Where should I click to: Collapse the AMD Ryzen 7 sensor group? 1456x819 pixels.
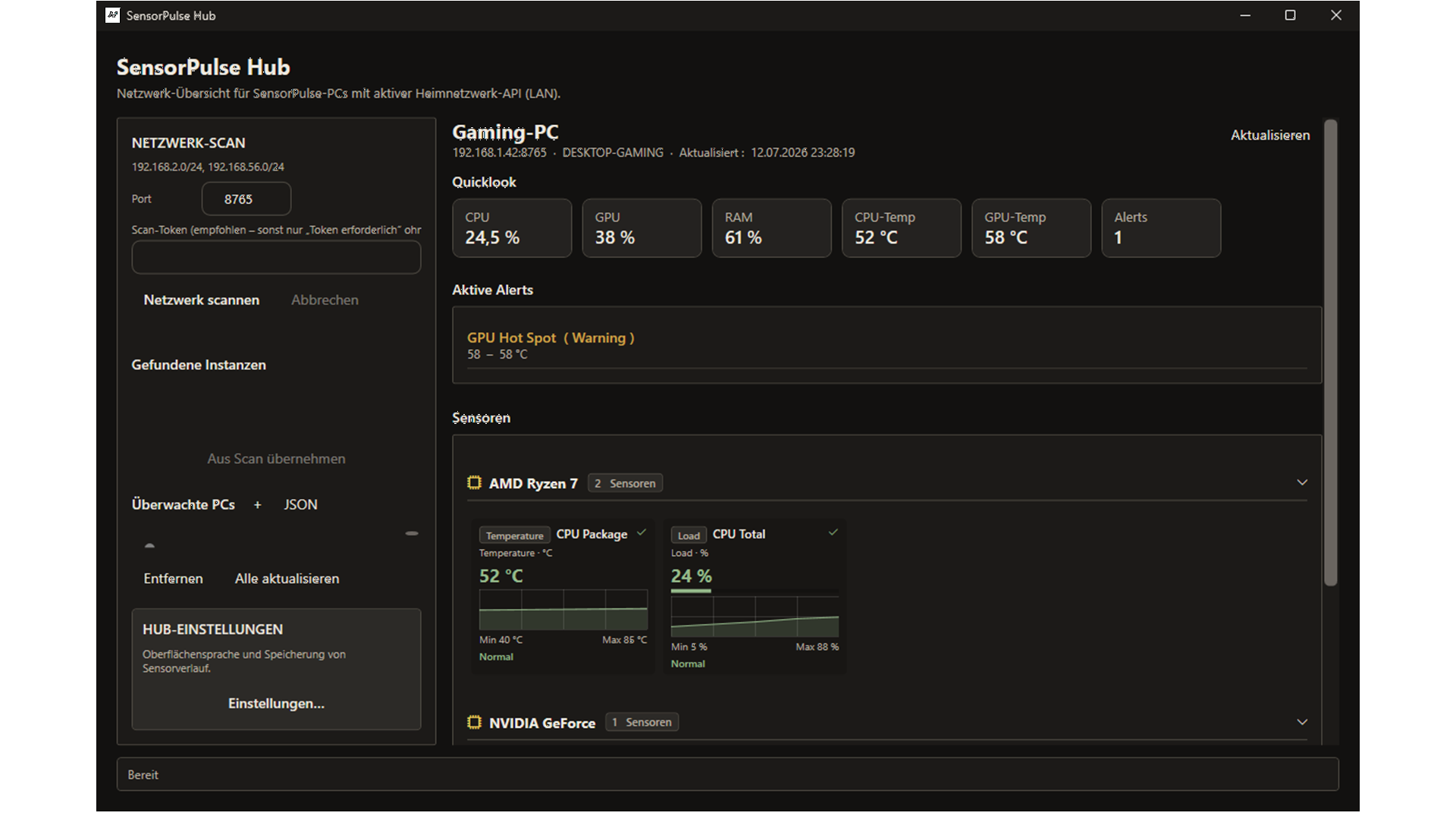pyautogui.click(x=1302, y=483)
